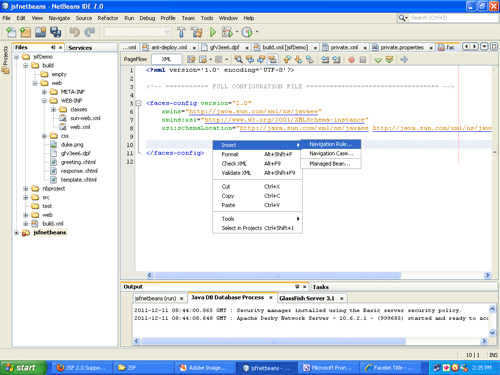Show the opened documents list dropdown
The height and width of the screenshot is (375, 500).
485,47
